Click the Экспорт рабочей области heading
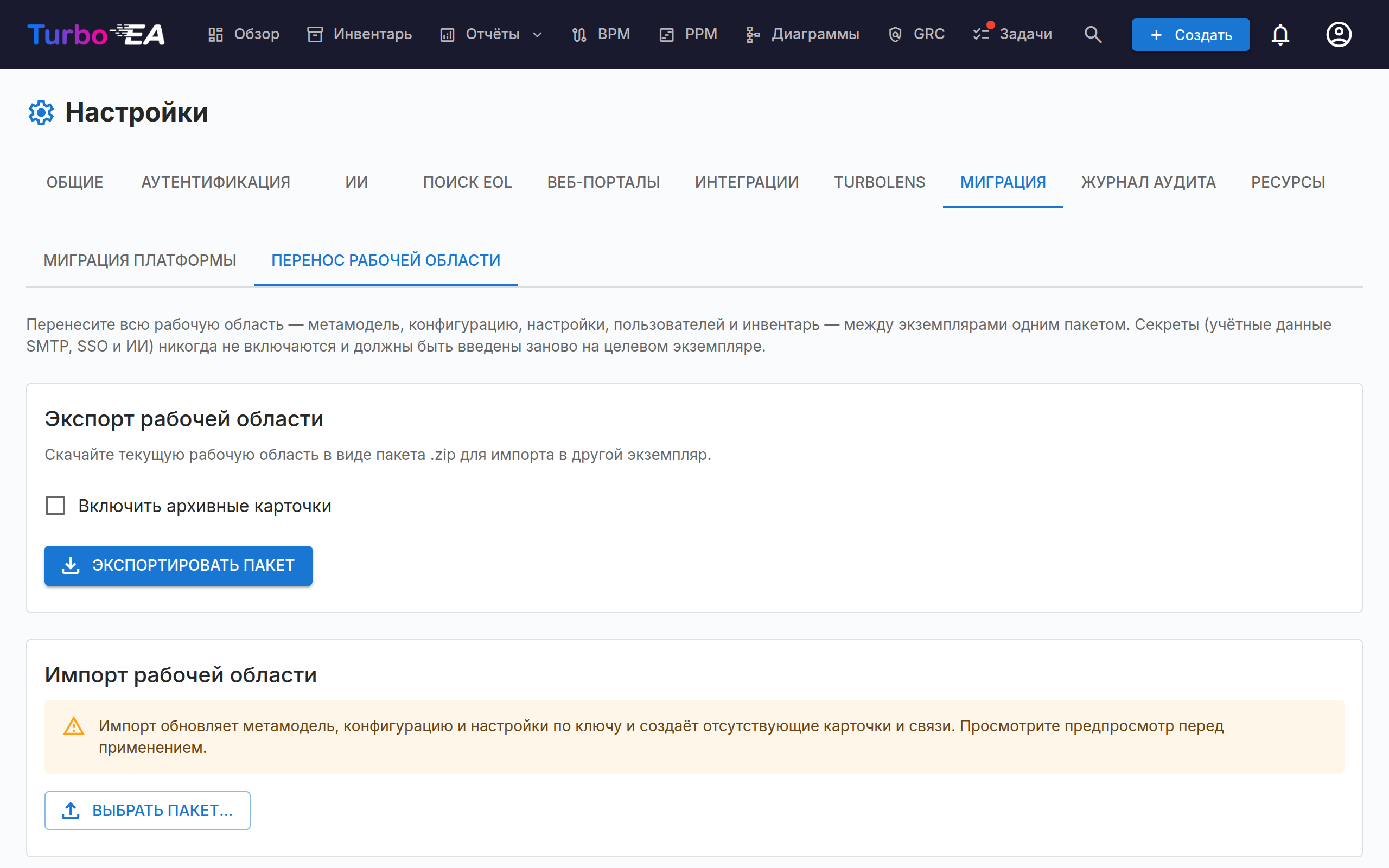The height and width of the screenshot is (868, 1389). [184, 419]
